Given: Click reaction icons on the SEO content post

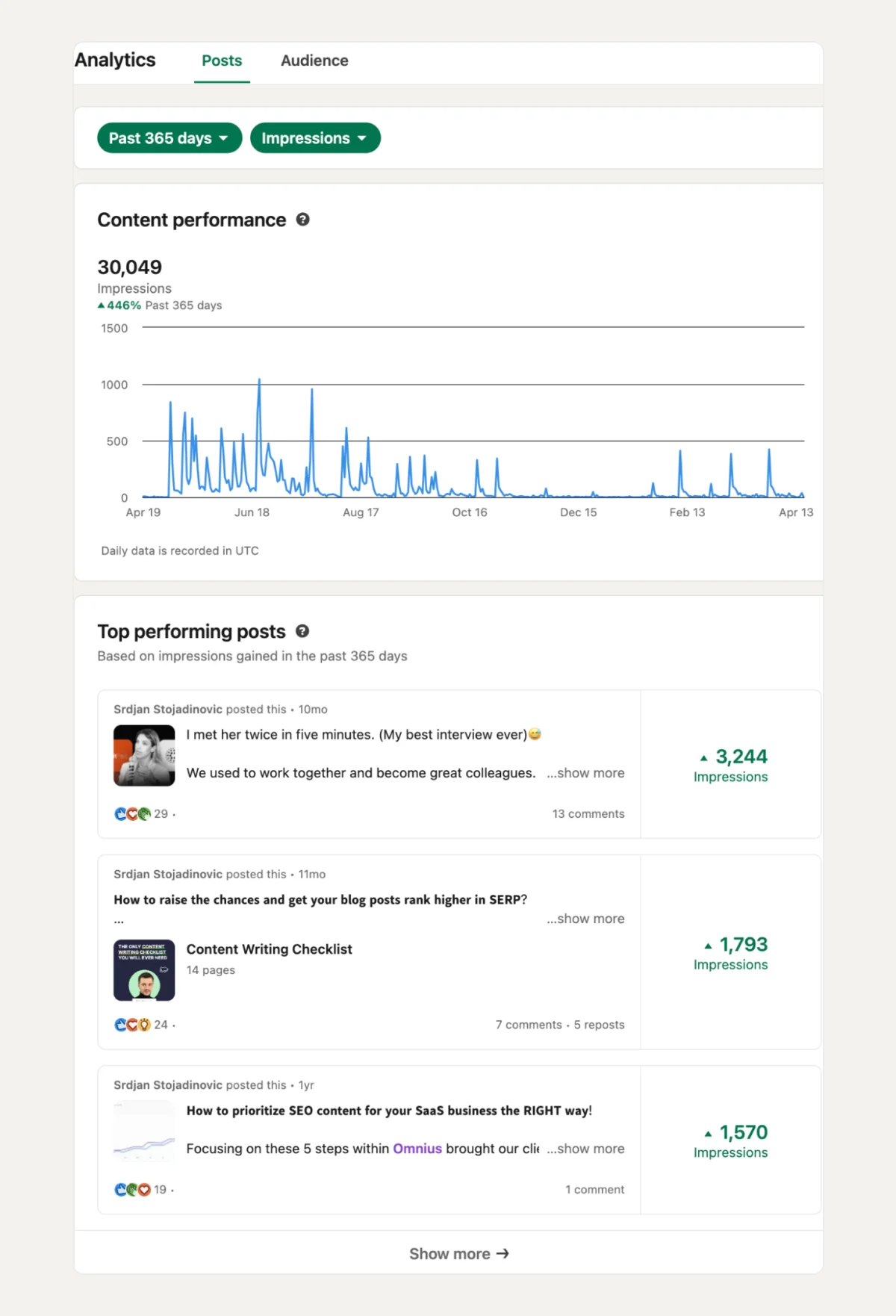Looking at the screenshot, I should click(x=132, y=1190).
